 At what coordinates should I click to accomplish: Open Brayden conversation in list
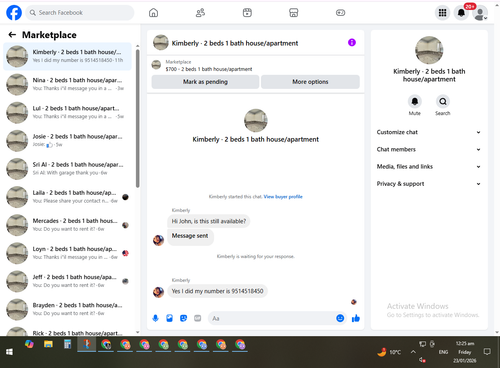coord(67,309)
